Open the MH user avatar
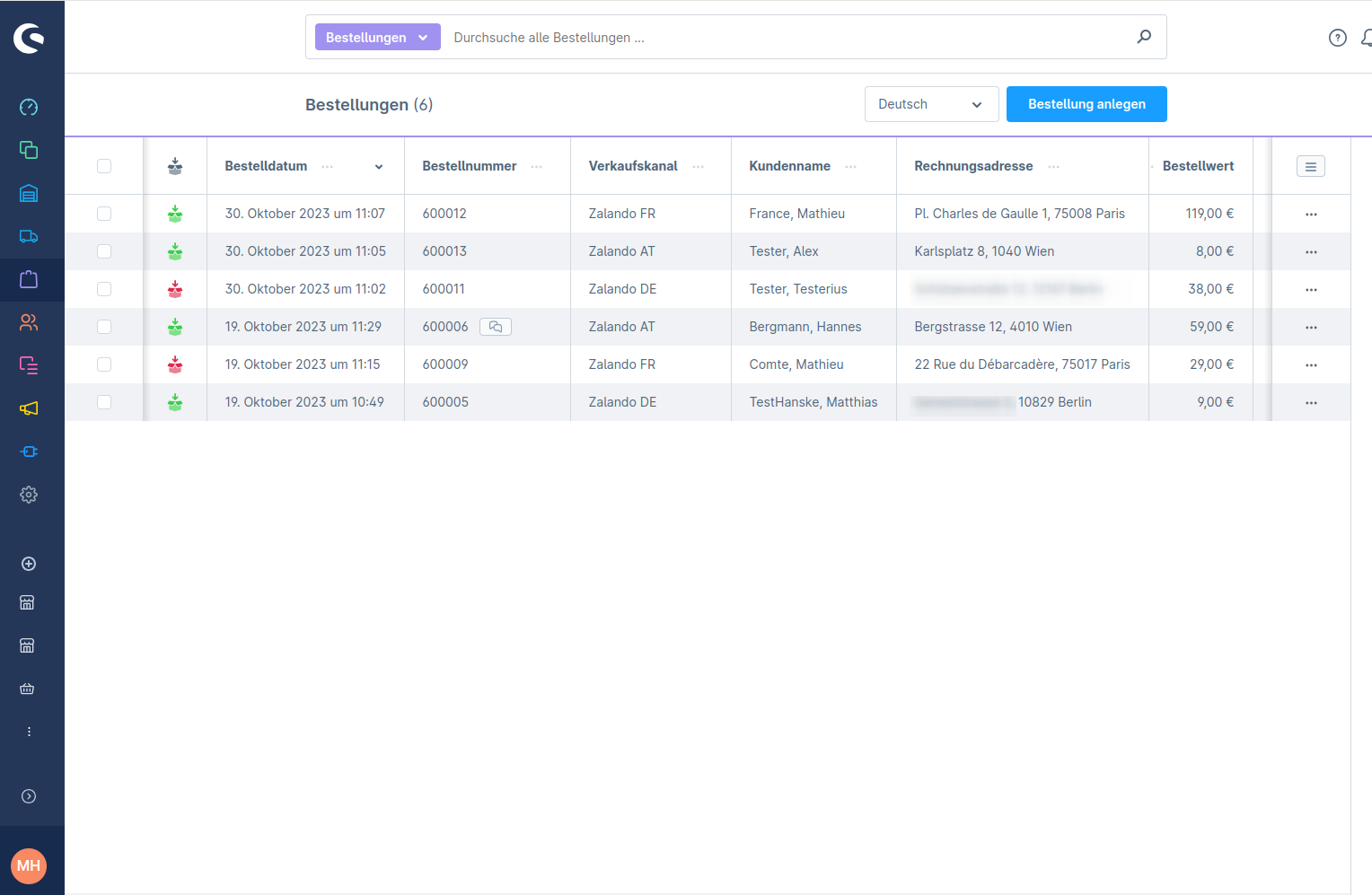This screenshot has height=895, width=1372. click(x=29, y=866)
